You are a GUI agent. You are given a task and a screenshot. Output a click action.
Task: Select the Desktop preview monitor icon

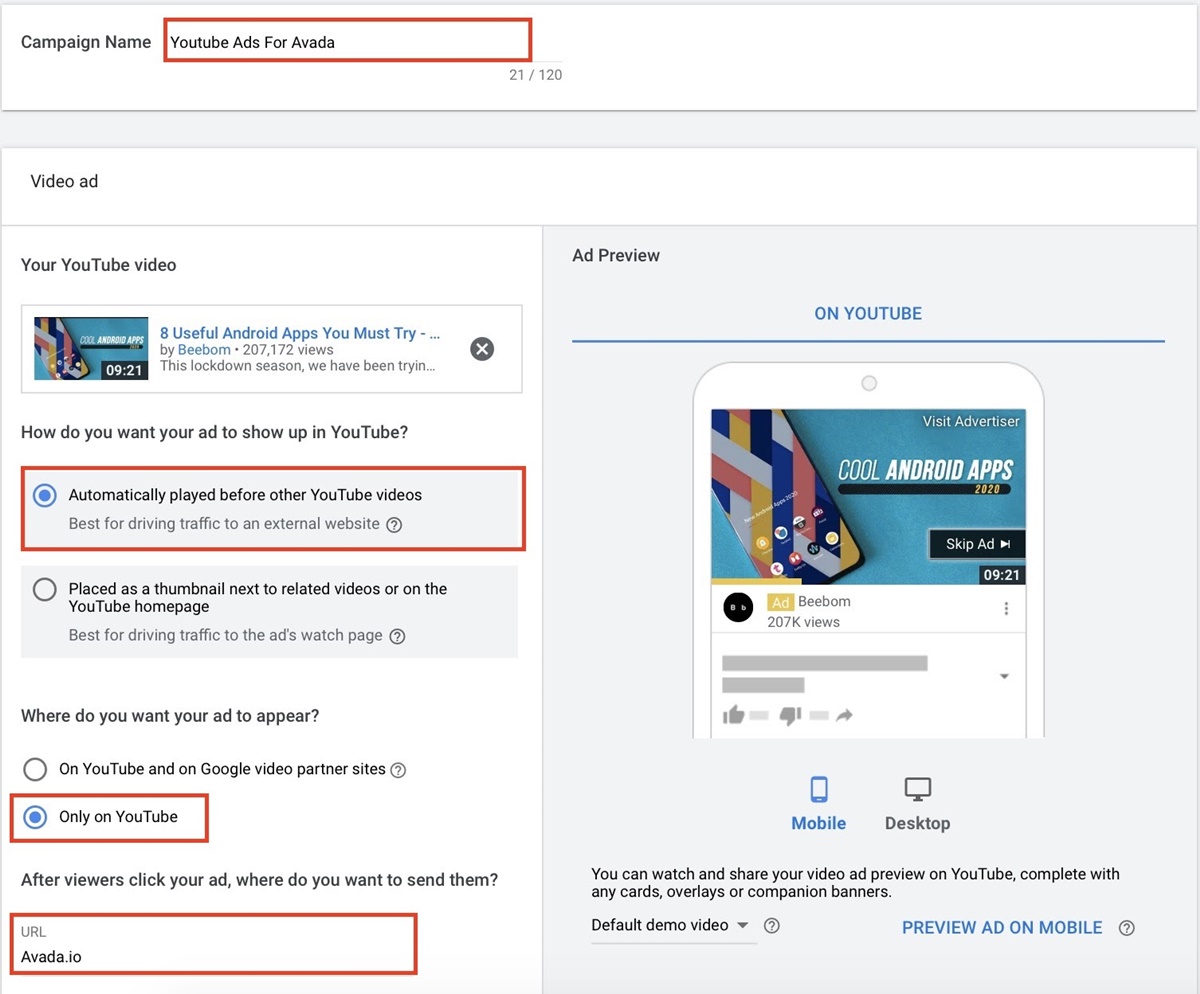pos(917,790)
